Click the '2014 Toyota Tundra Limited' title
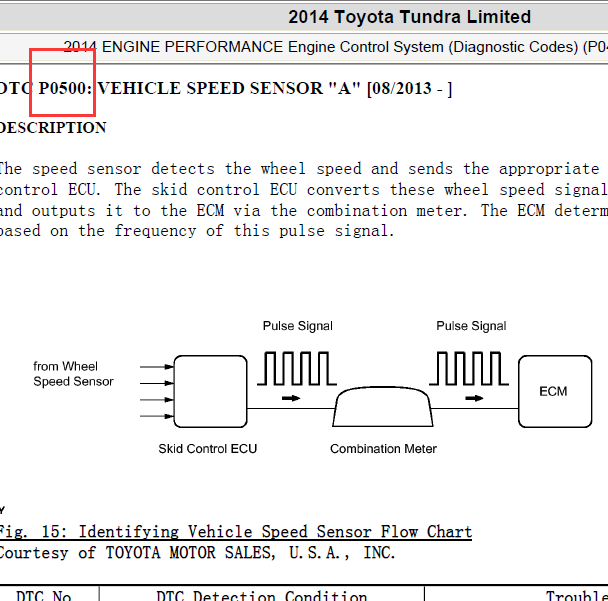The image size is (608, 601). (409, 17)
